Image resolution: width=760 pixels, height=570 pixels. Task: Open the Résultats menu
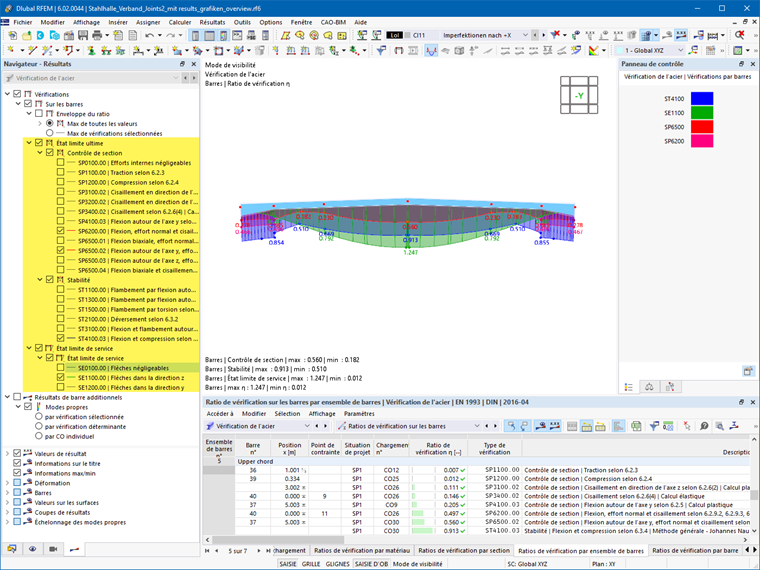tap(211, 21)
